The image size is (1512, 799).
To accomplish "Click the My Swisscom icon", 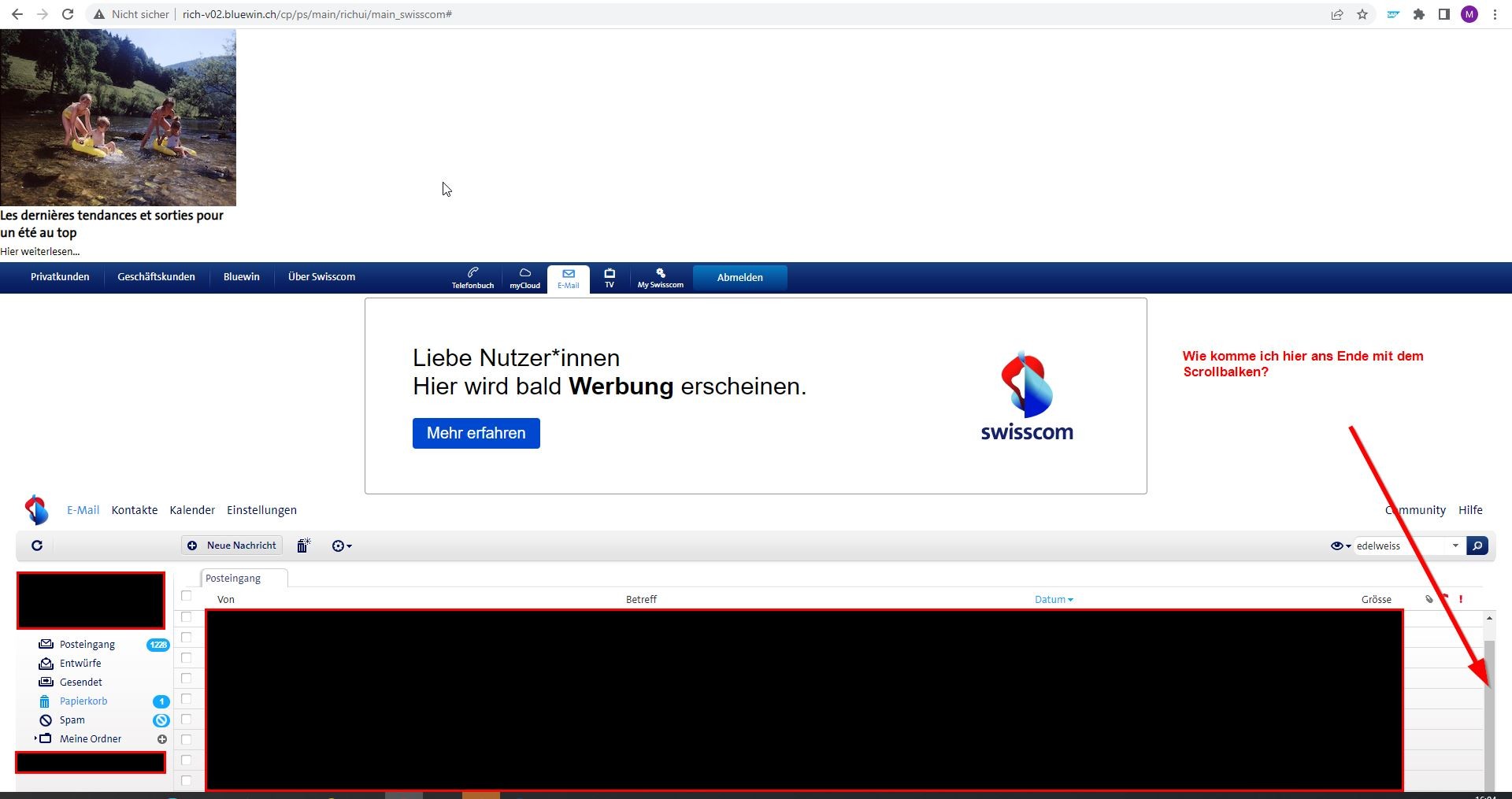I will [660, 277].
